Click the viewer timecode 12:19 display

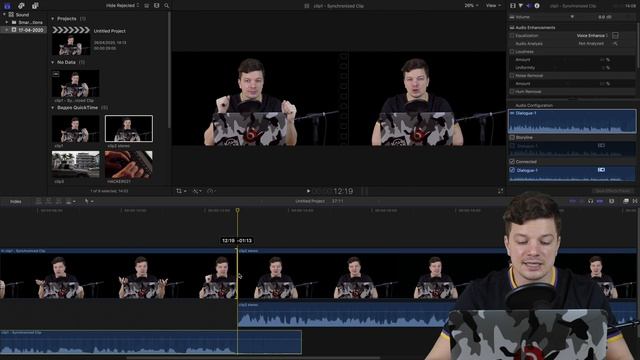pos(343,191)
